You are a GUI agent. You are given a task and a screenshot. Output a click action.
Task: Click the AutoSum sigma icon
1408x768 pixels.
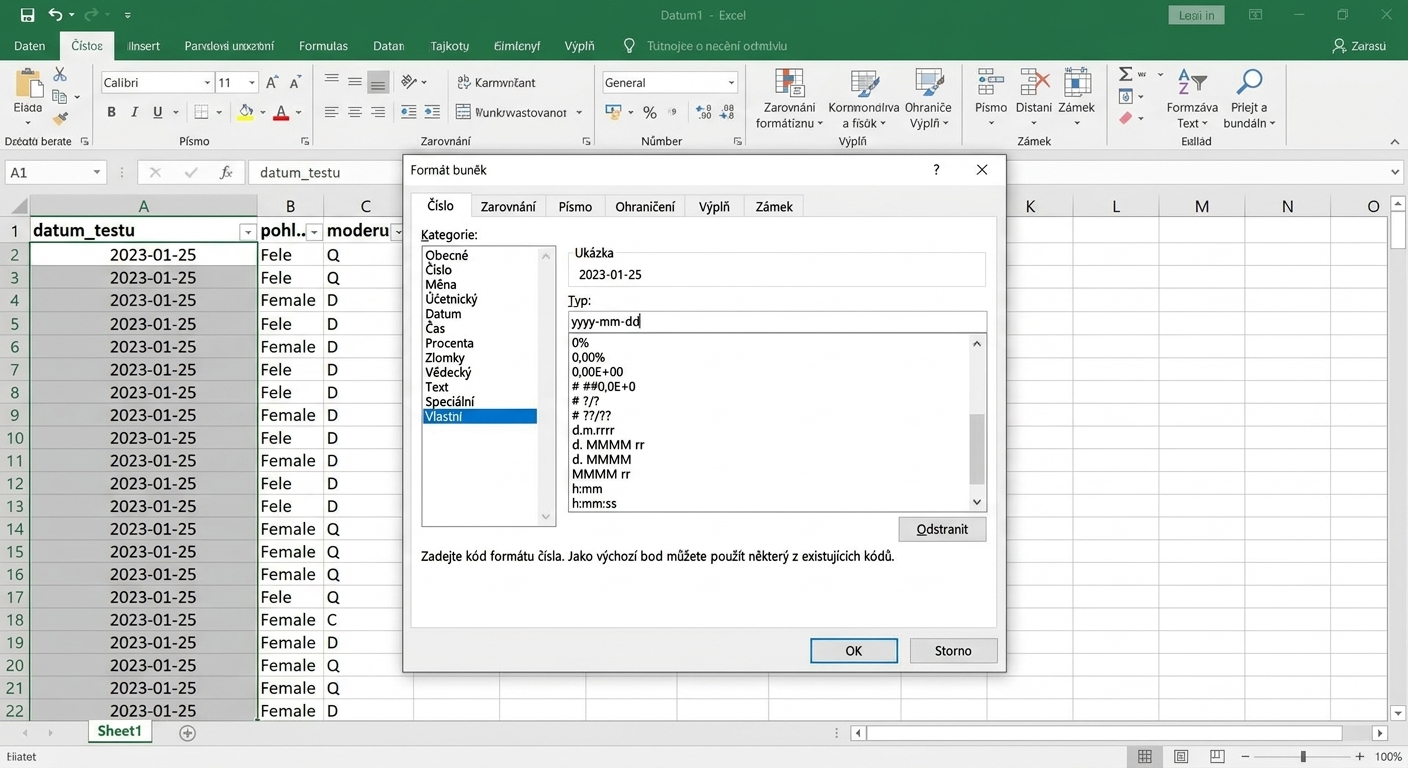click(x=1126, y=75)
